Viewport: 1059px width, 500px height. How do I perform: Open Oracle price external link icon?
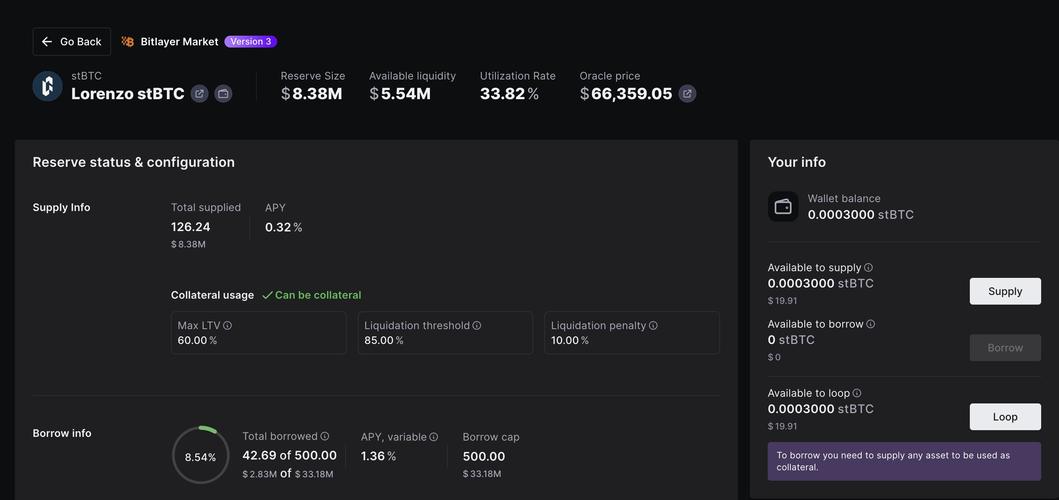[x=687, y=94]
